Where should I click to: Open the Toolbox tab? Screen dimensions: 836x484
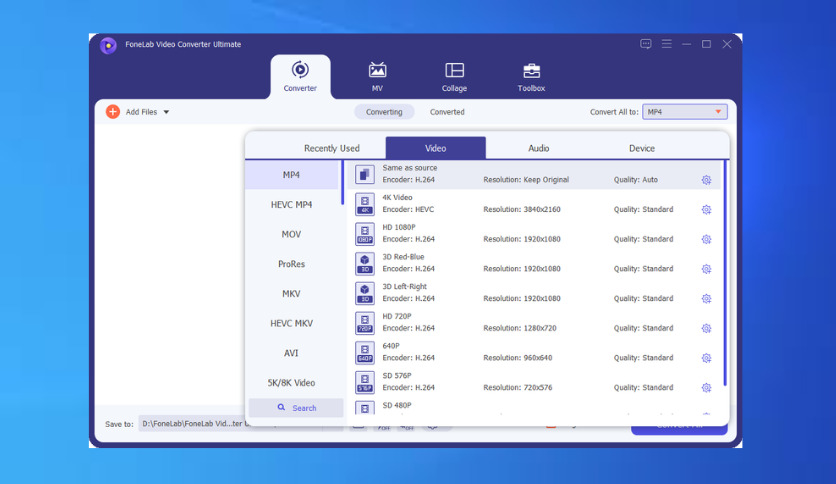(531, 77)
